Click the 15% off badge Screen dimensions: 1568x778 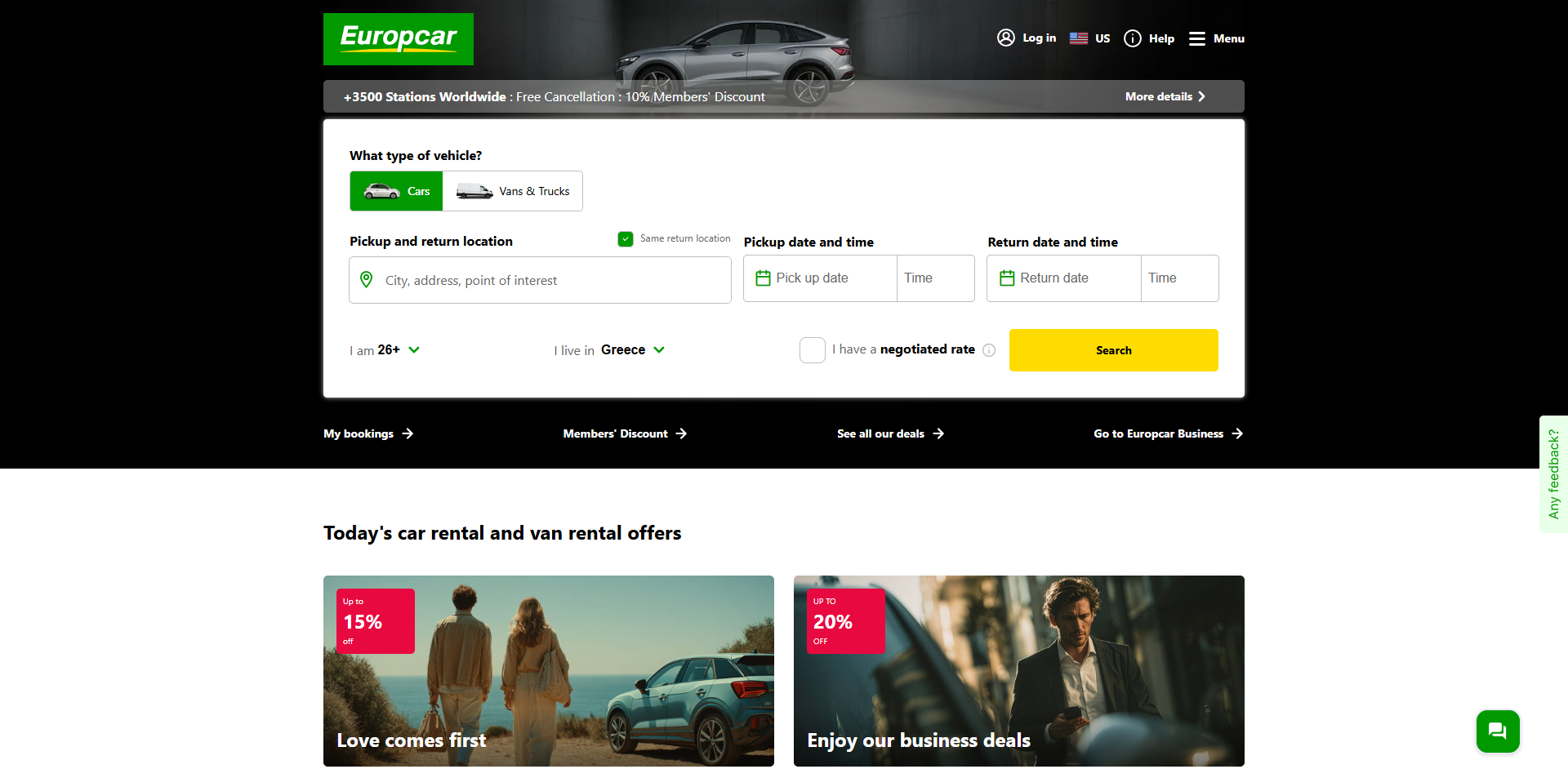click(376, 621)
